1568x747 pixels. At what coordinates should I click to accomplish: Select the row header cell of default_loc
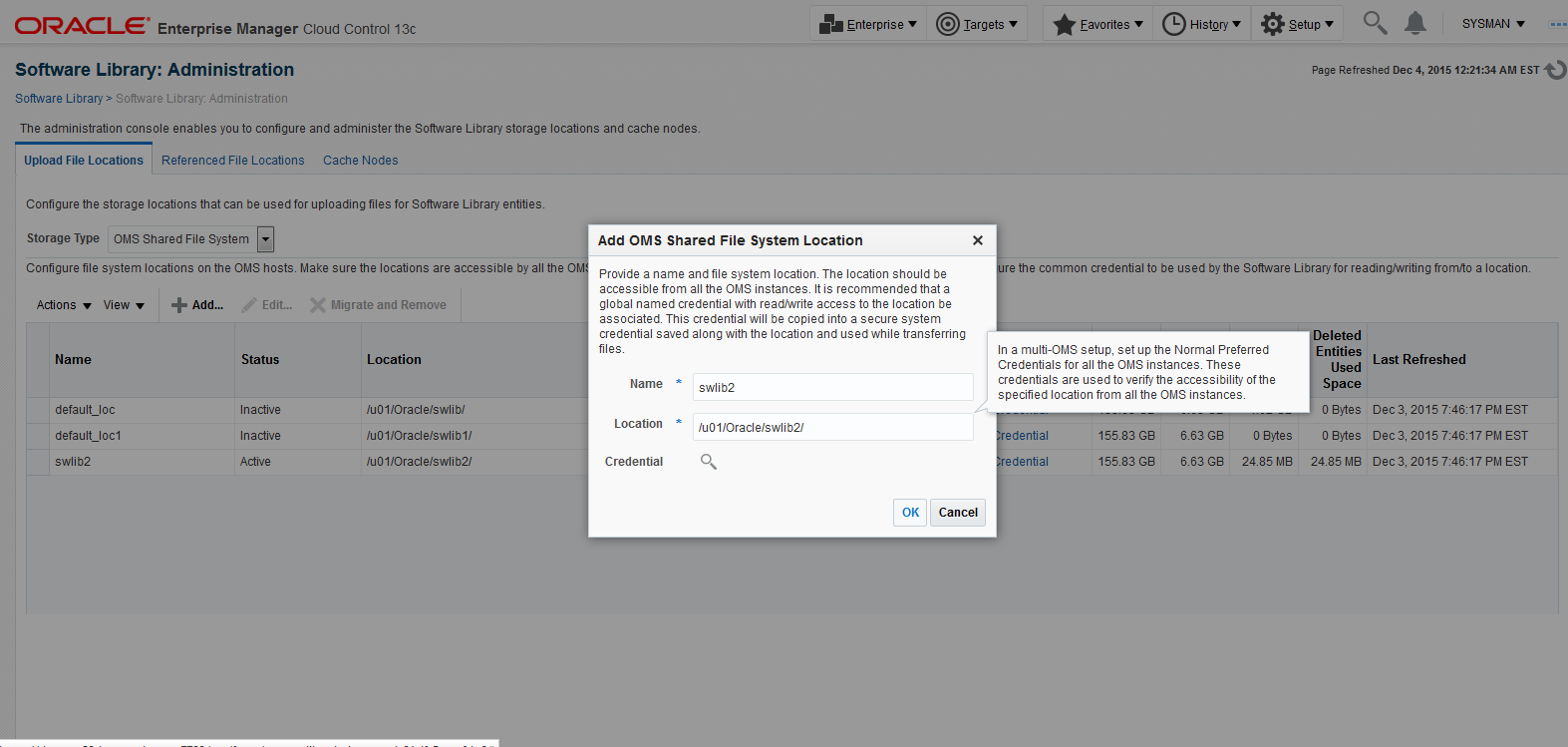point(38,410)
